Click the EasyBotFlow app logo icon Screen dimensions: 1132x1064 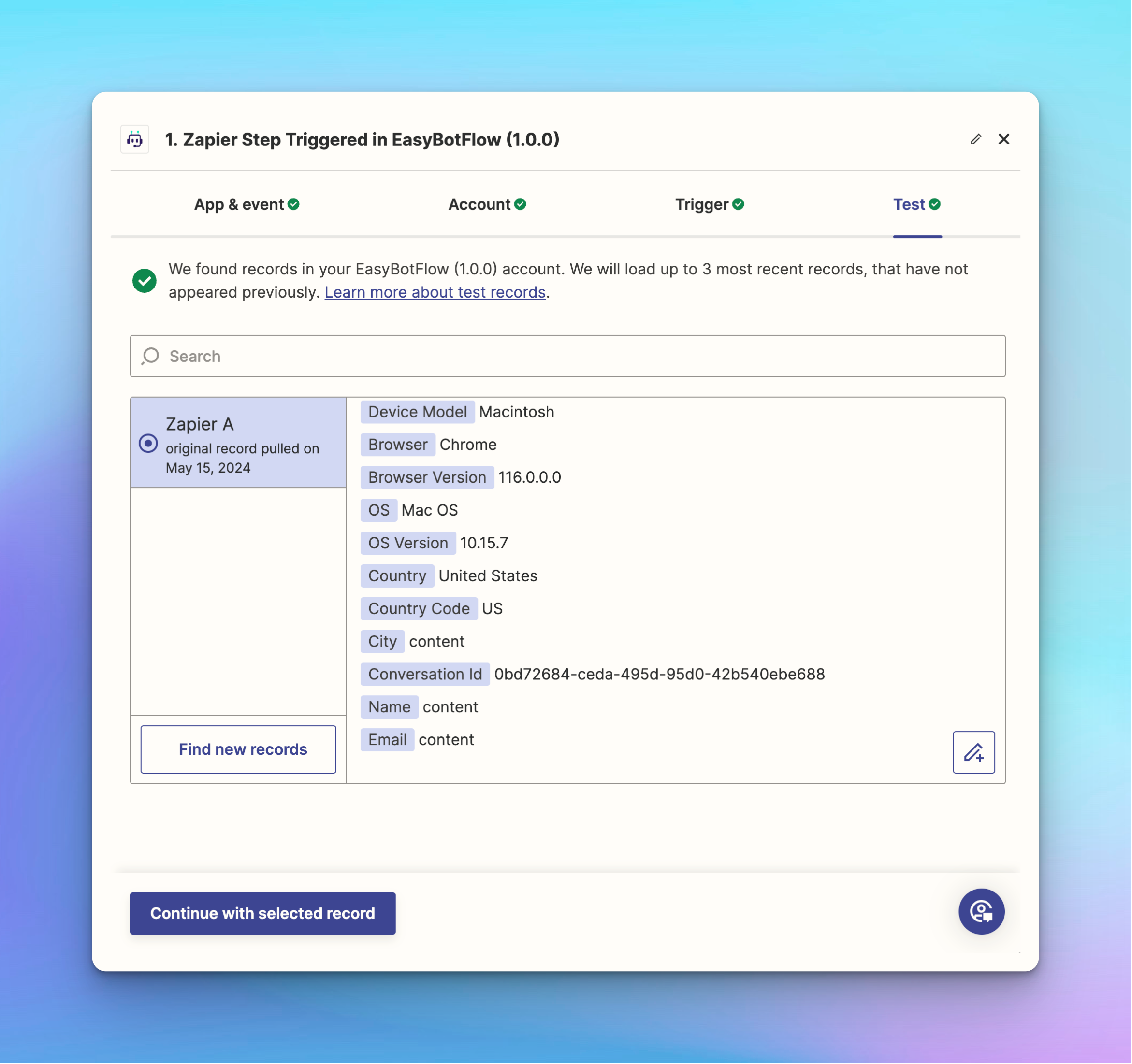[134, 140]
